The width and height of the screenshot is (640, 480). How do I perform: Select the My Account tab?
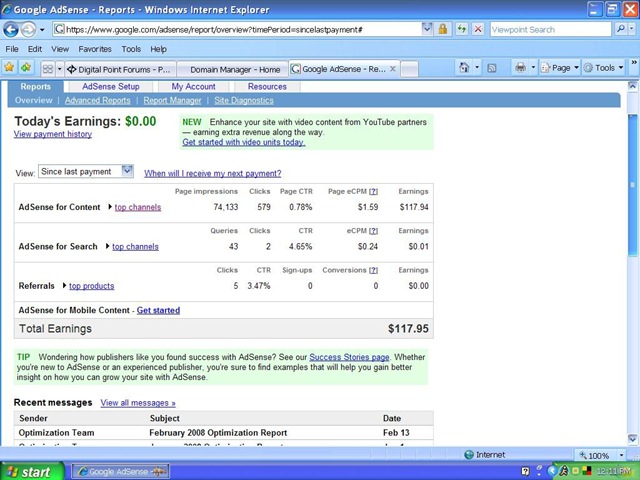click(x=193, y=87)
